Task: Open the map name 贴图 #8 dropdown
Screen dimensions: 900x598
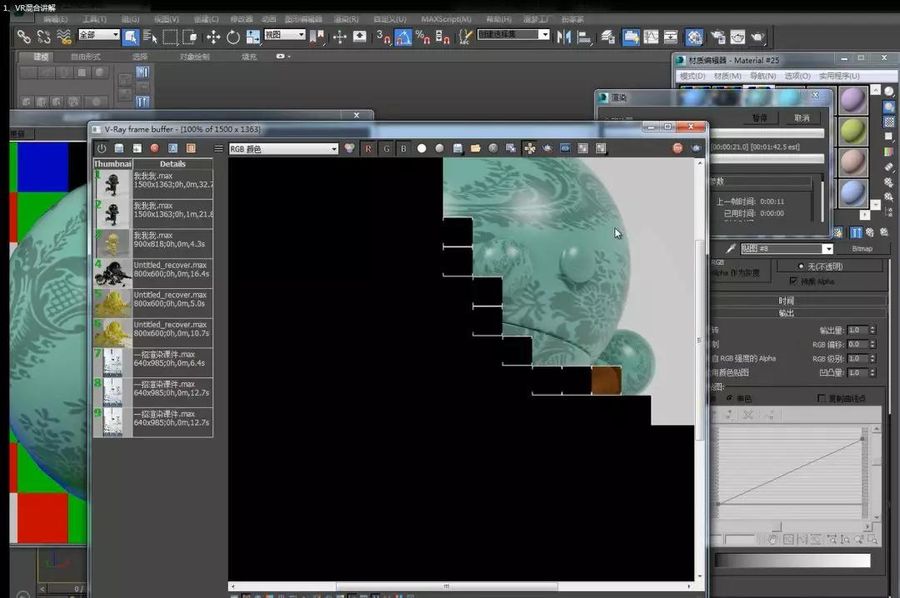Action: pos(786,248)
